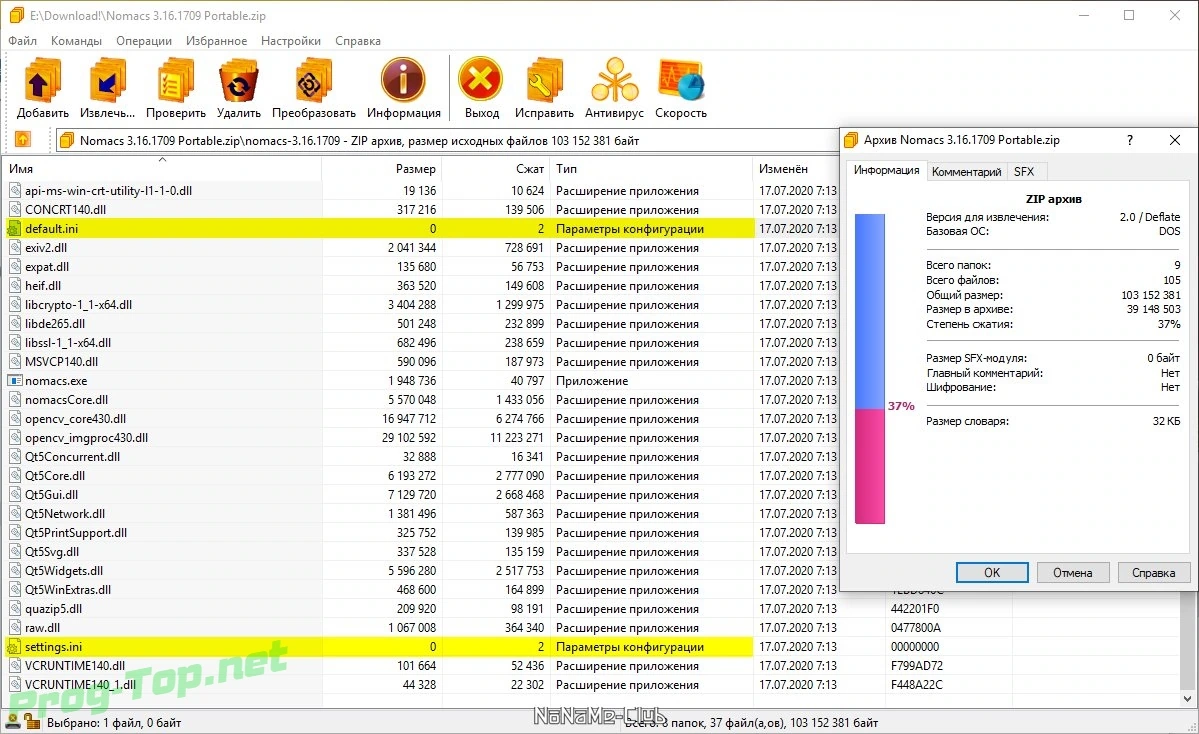
Task: Select the expat.dll file
Action: (x=47, y=267)
